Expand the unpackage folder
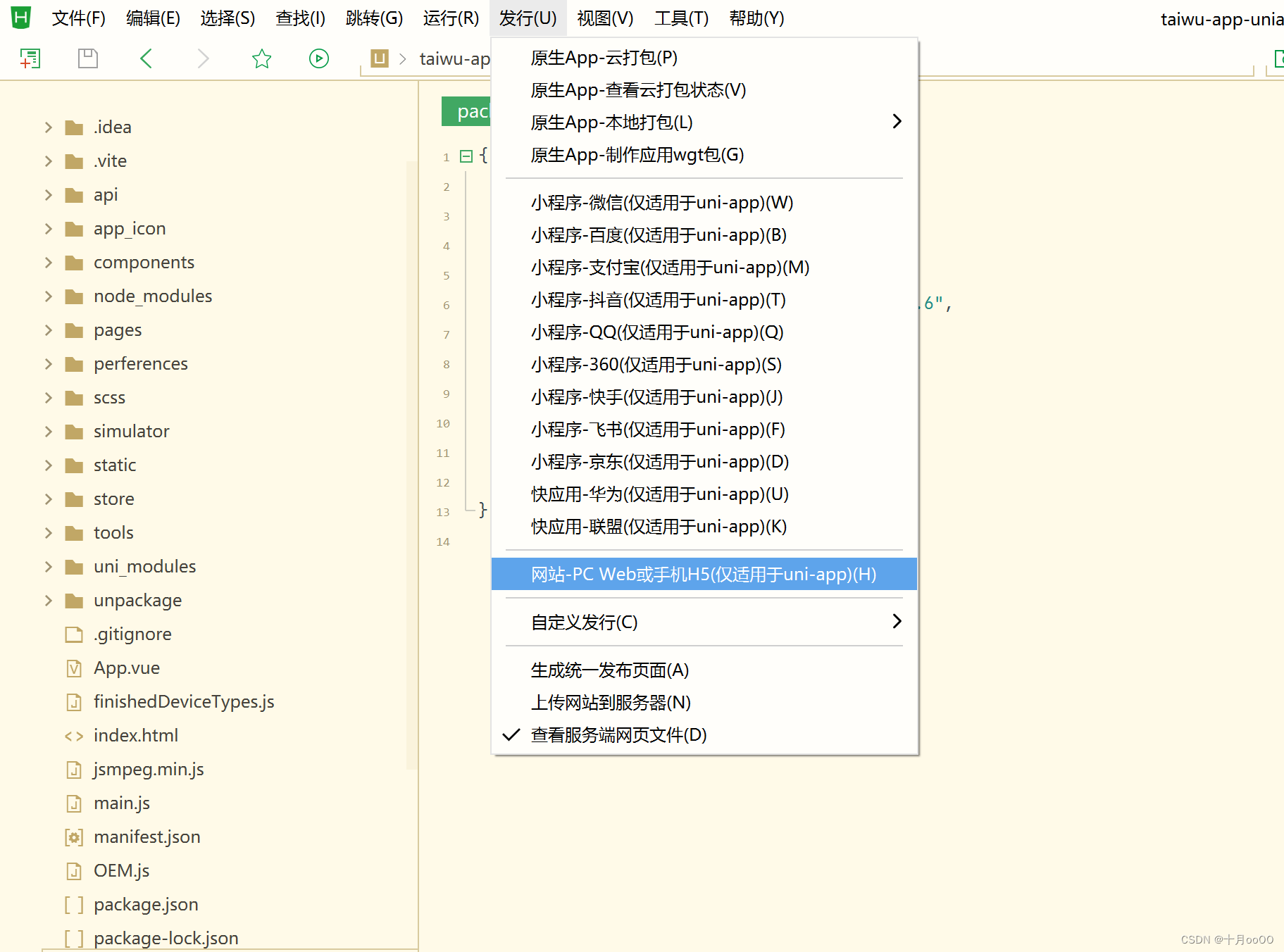This screenshot has height=952, width=1284. 49,601
